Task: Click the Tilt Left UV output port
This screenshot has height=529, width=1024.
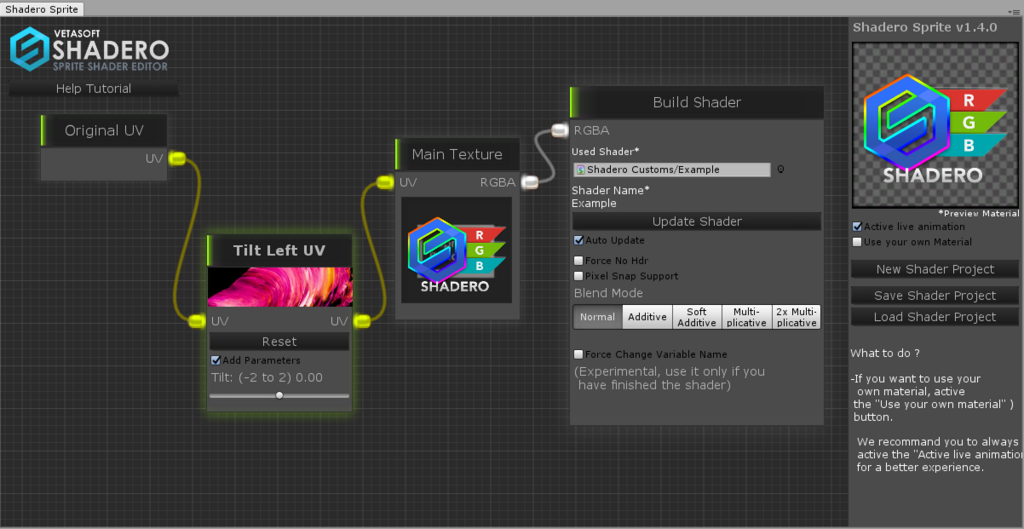Action: pos(362,321)
